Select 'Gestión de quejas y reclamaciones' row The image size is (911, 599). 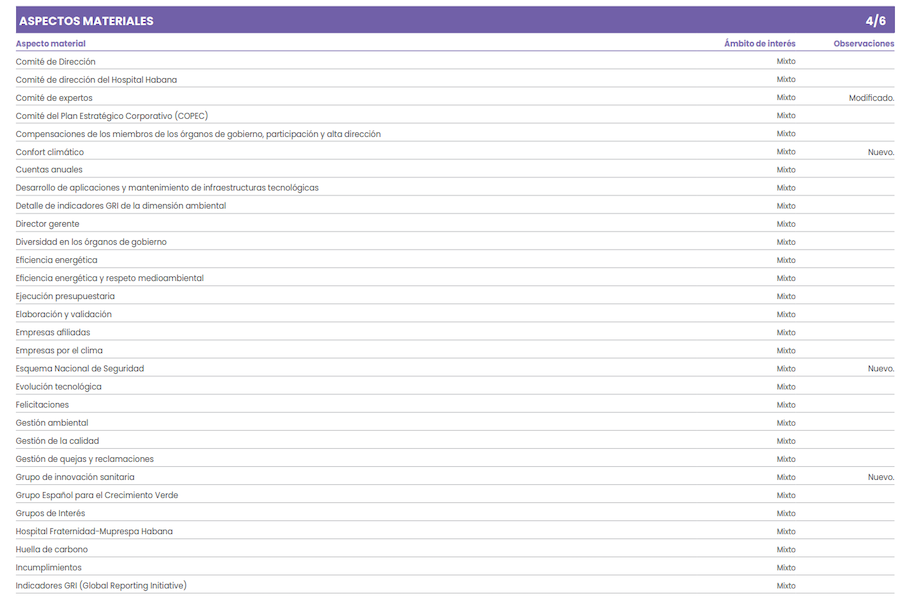point(85,459)
